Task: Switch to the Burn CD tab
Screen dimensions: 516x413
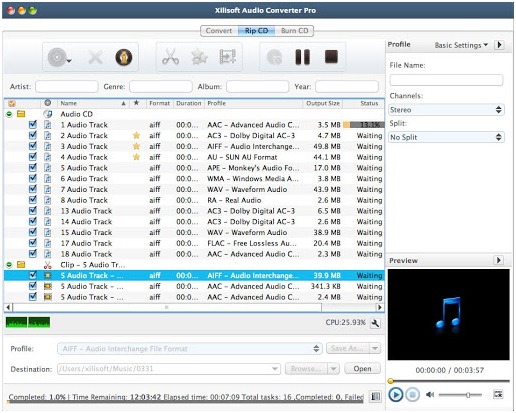Action: [294, 31]
